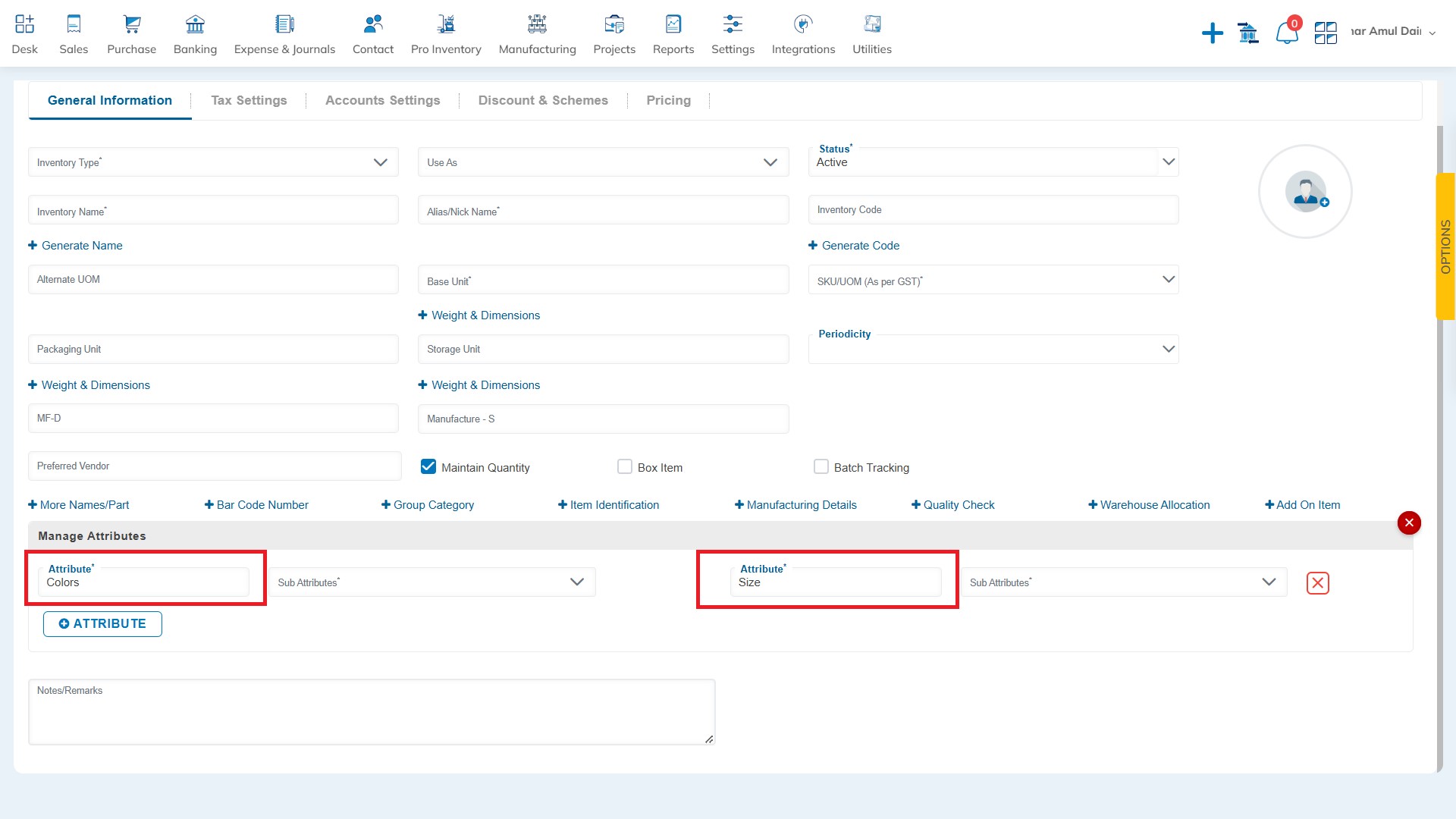Image resolution: width=1456 pixels, height=819 pixels.
Task: Open the Projects module icon
Action: [x=614, y=24]
